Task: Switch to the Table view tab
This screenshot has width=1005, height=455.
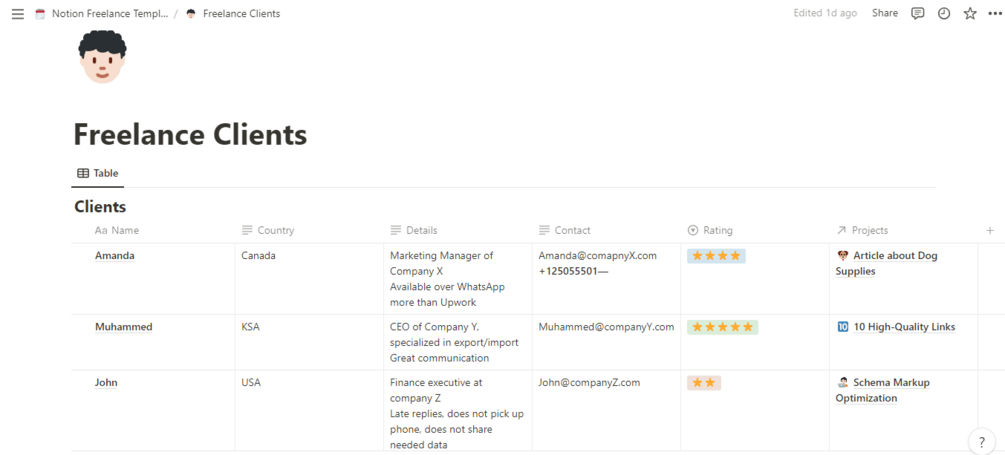Action: click(98, 173)
